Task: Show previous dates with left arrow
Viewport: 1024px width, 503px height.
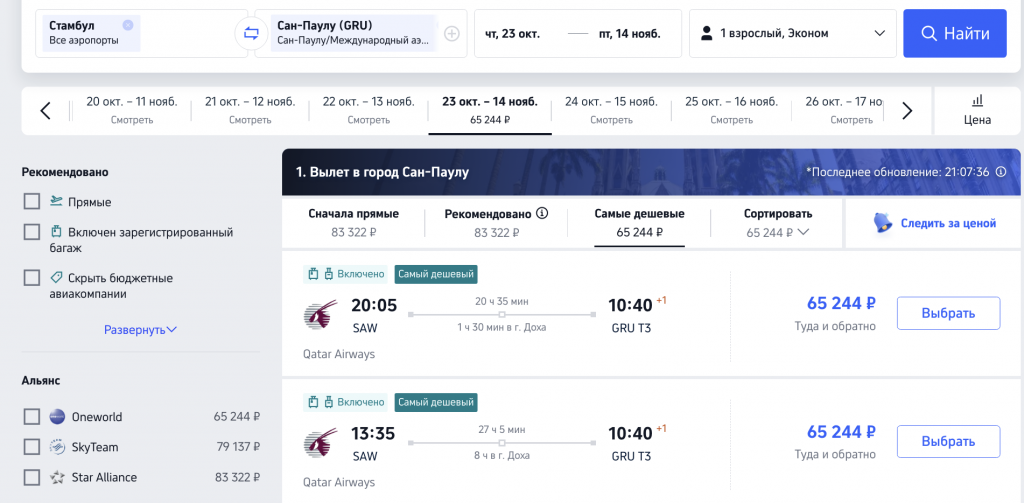Action: (45, 111)
